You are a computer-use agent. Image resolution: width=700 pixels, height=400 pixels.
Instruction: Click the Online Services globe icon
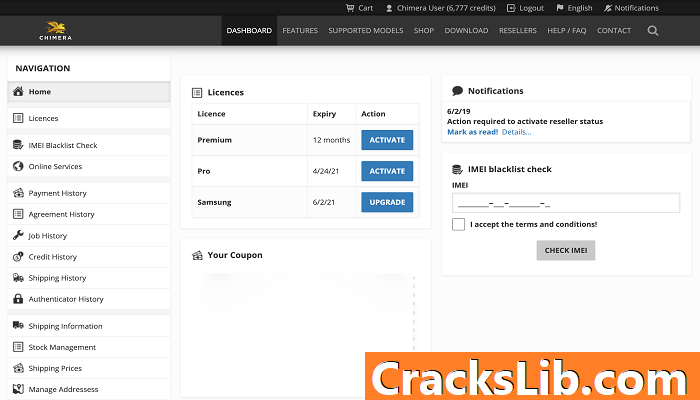(18, 166)
